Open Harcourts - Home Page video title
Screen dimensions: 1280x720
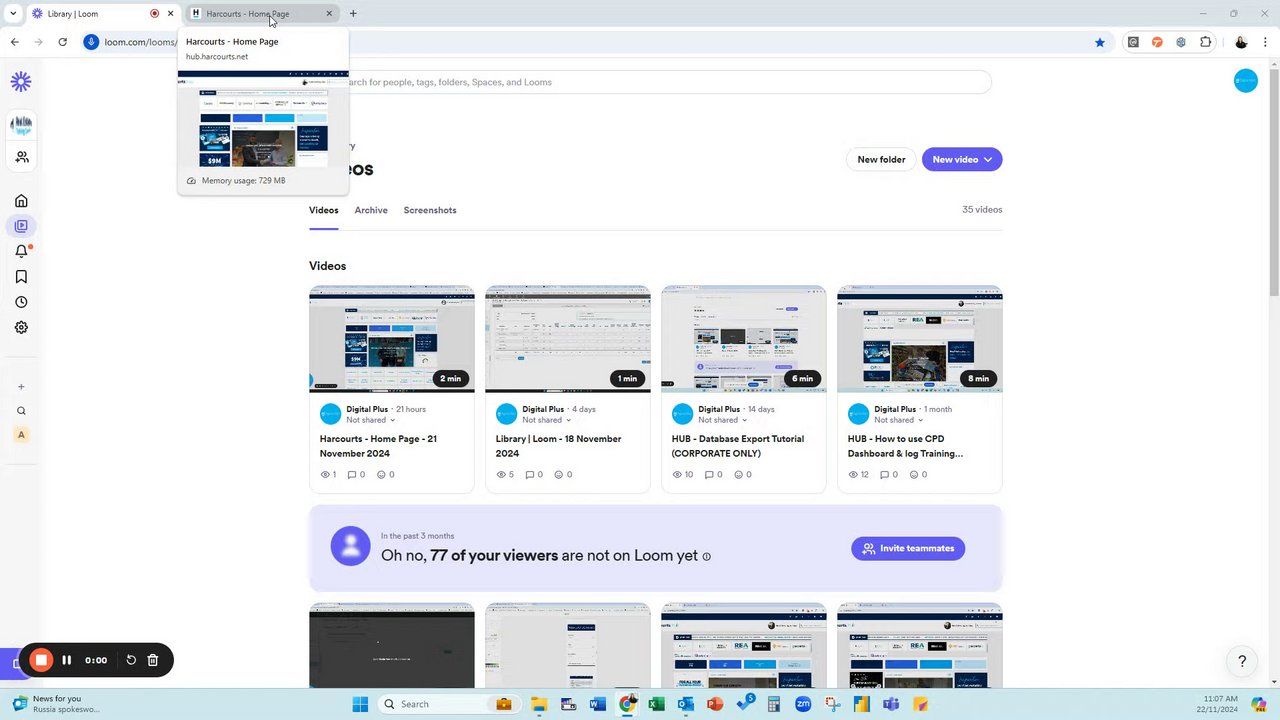pos(378,446)
